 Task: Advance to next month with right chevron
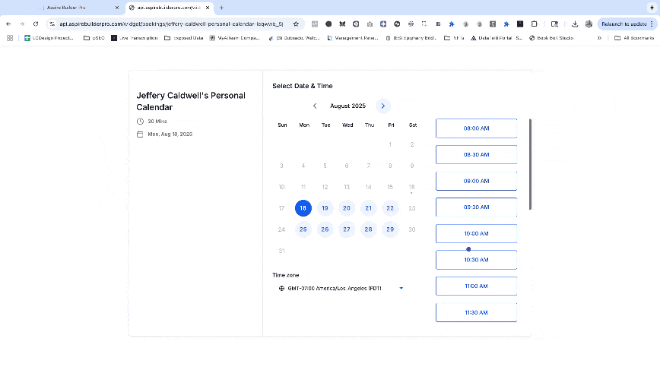pyautogui.click(x=383, y=106)
